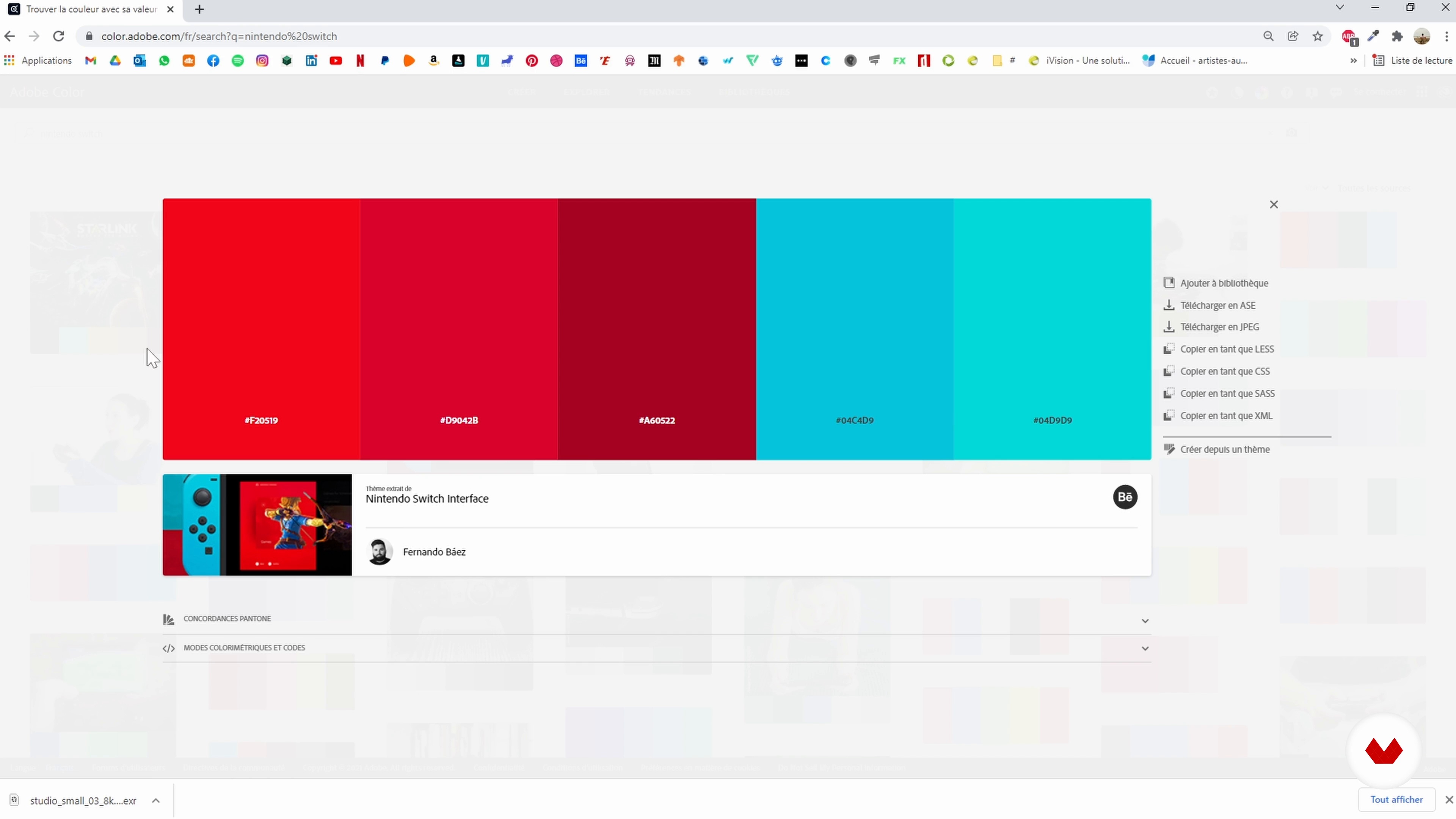Open the Google Drive bookmark
This screenshot has height=819, width=1456.
tap(115, 61)
